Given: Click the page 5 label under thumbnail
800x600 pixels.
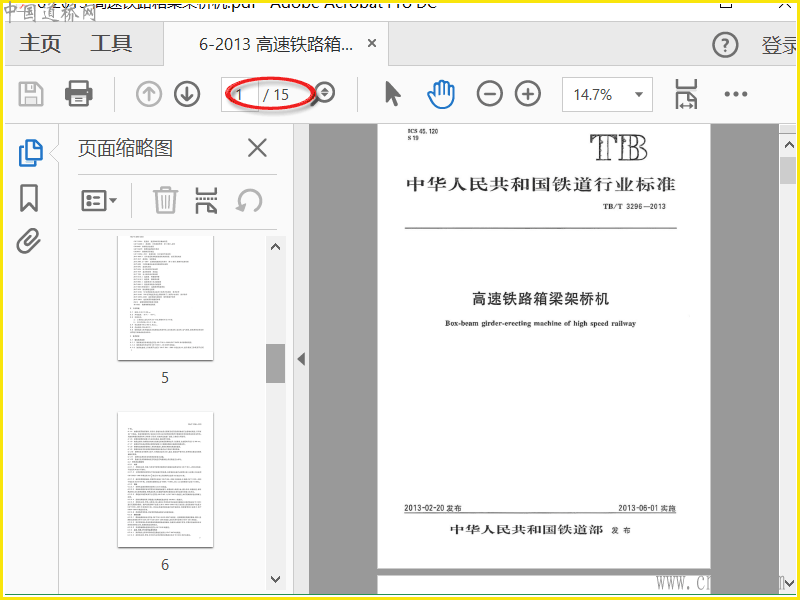Looking at the screenshot, I should click(165, 378).
